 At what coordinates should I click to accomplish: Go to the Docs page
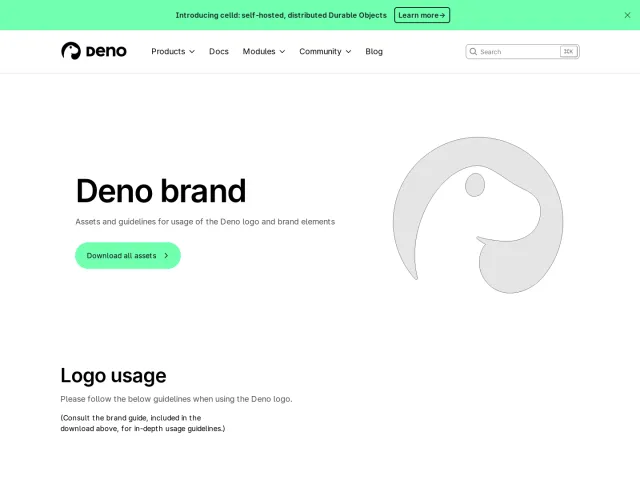(219, 51)
